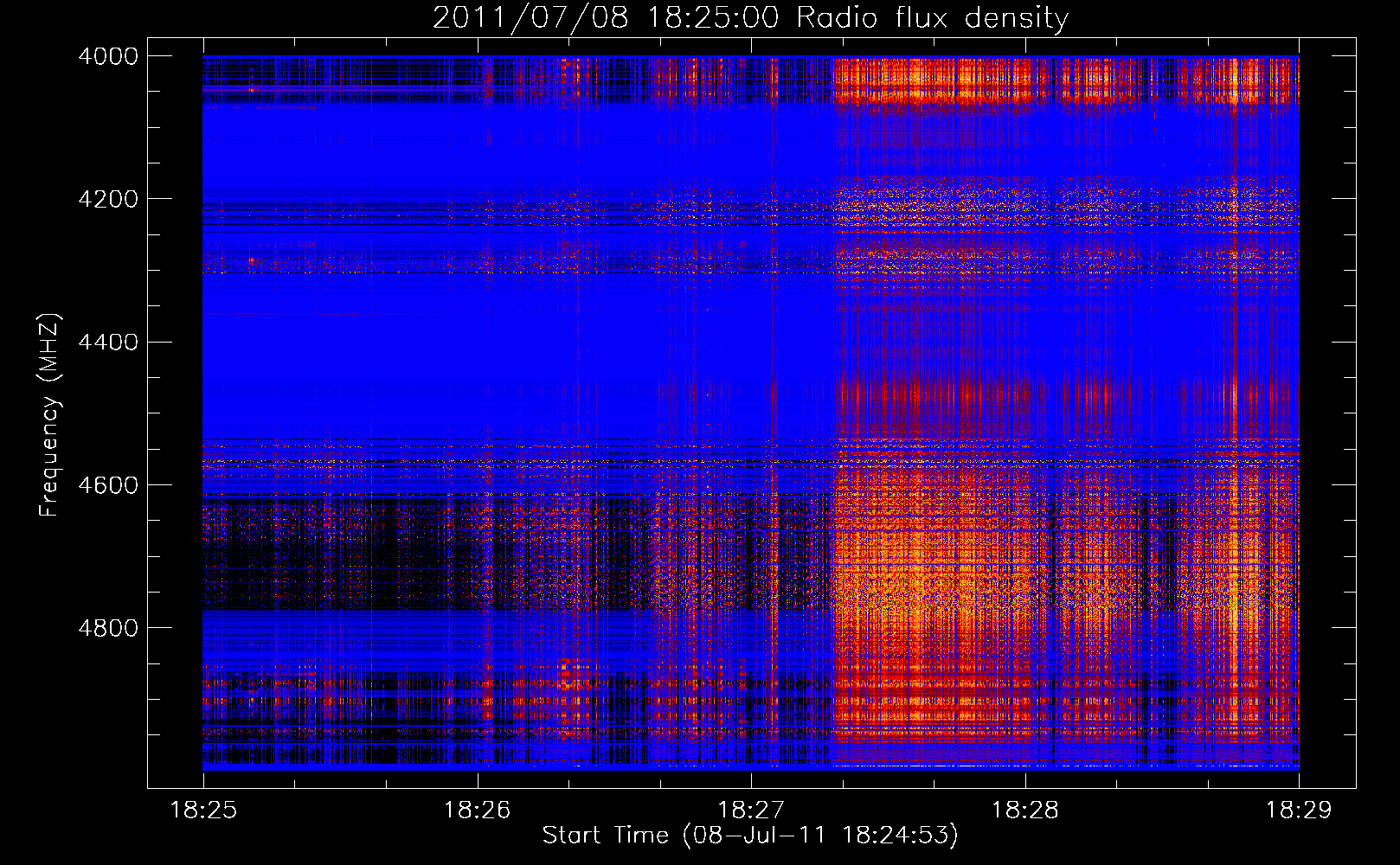This screenshot has height=865, width=1400.
Task: Click the 18:29 time axis label
Action: (x=1299, y=811)
